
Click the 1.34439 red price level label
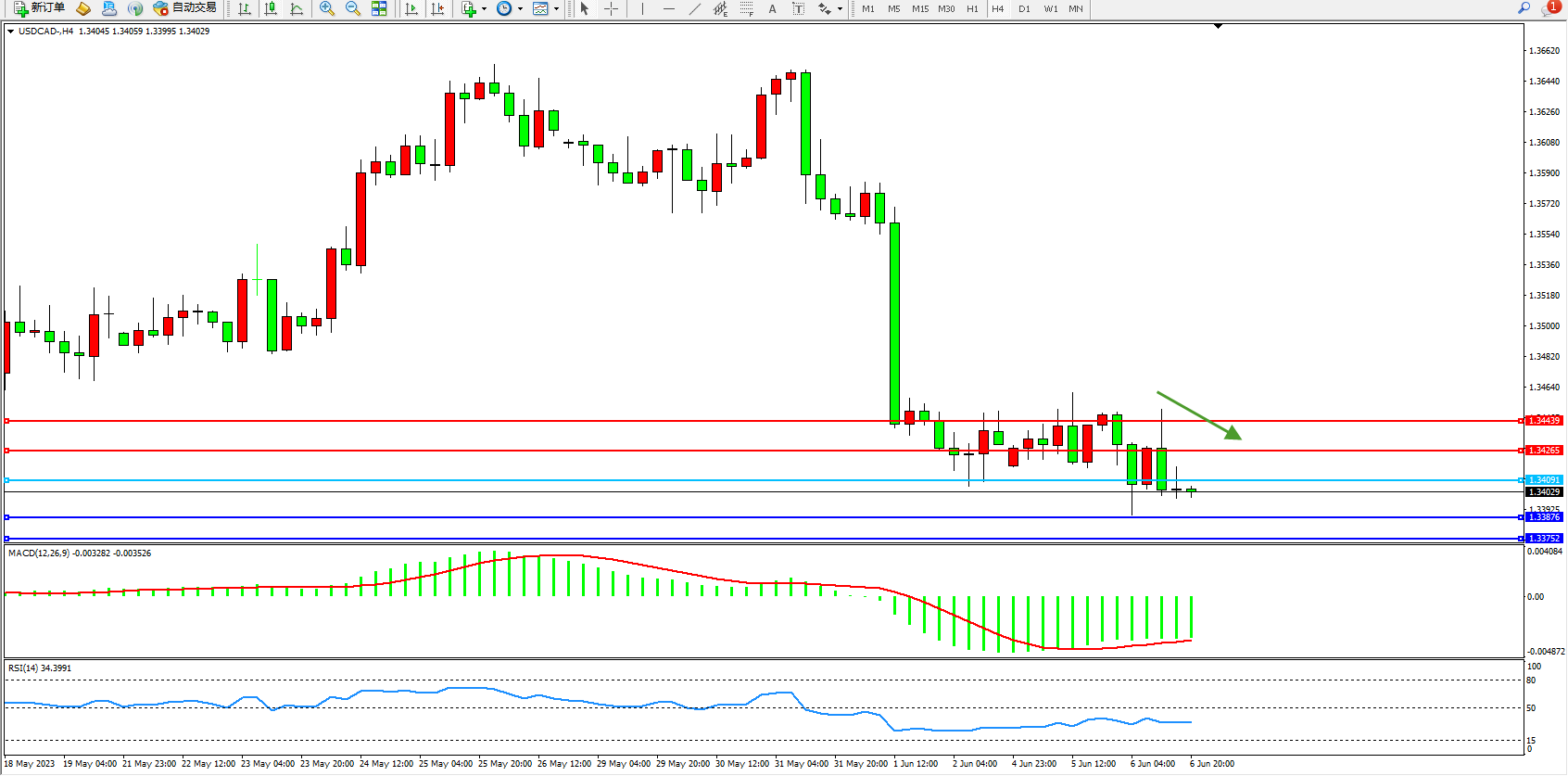point(1543,421)
